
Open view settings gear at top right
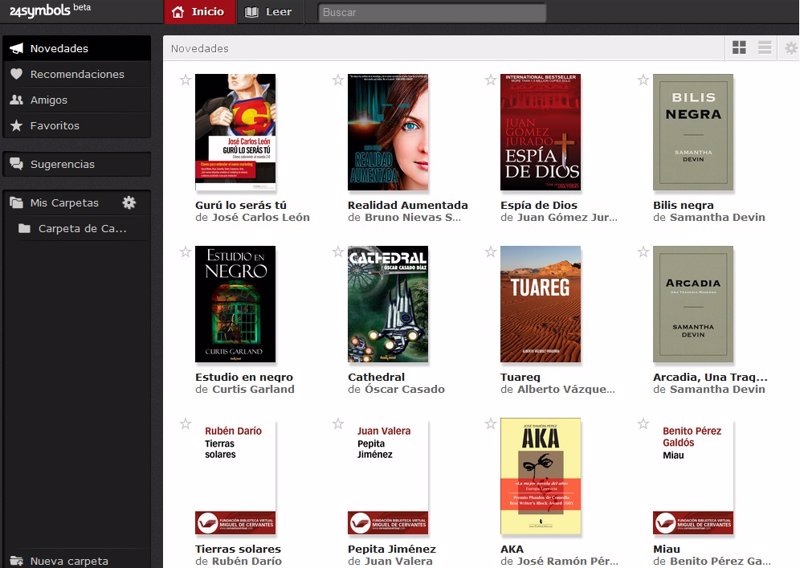tap(791, 48)
